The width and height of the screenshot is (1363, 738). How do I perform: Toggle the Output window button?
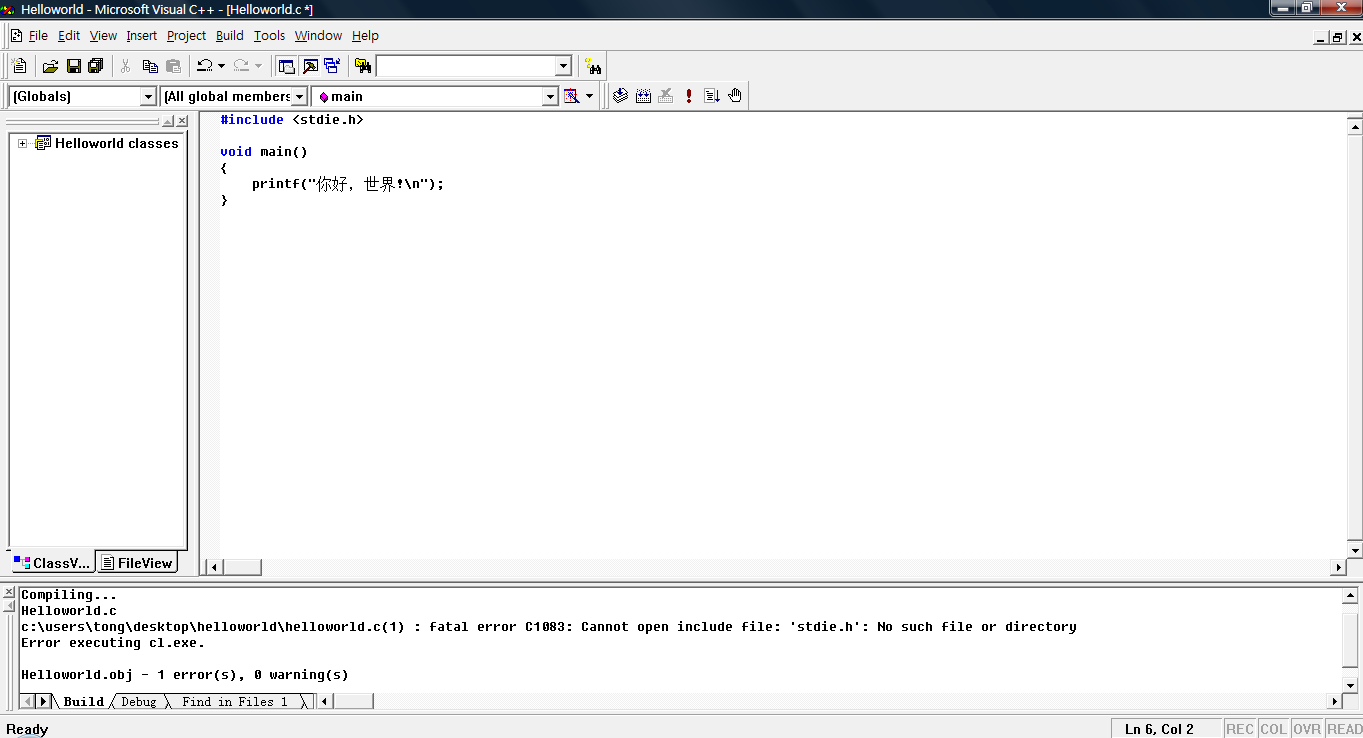tap(310, 66)
